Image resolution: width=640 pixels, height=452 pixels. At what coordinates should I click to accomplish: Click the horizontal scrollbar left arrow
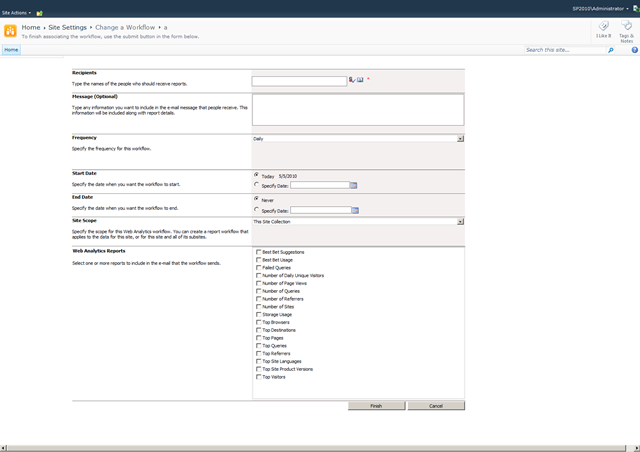tap(3, 448)
